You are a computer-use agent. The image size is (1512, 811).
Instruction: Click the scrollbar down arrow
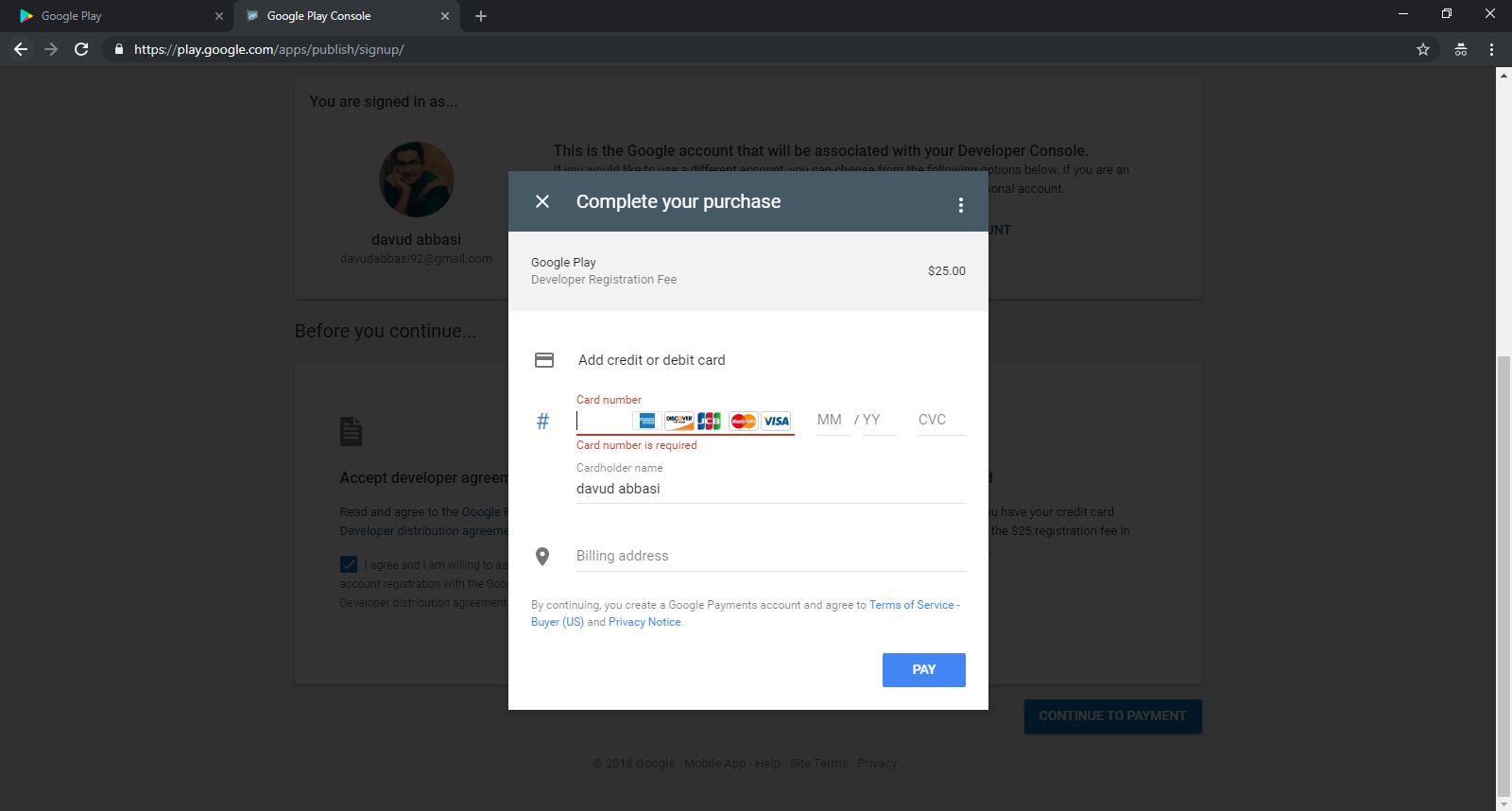click(x=1503, y=803)
